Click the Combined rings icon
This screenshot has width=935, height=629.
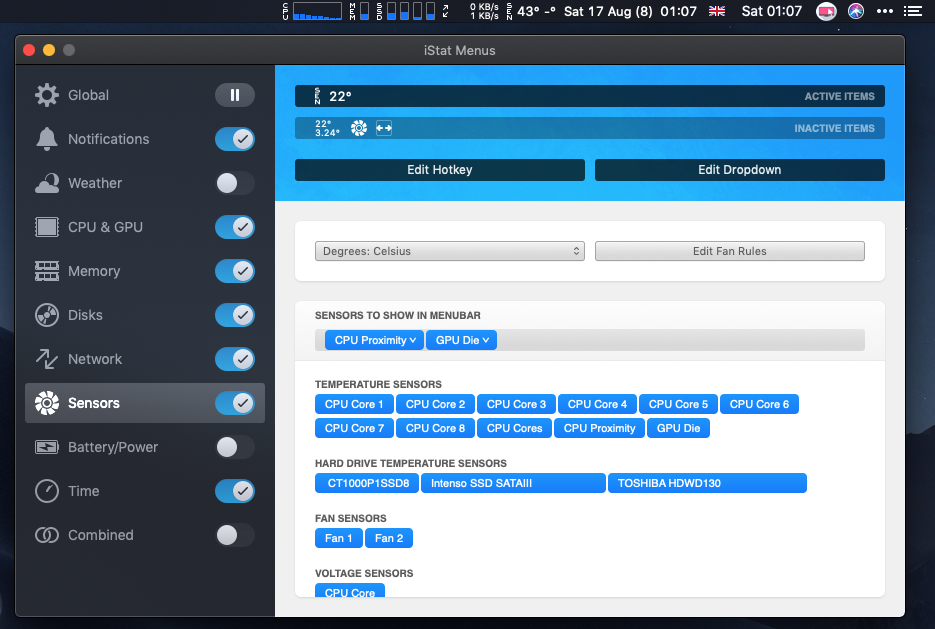tap(47, 535)
